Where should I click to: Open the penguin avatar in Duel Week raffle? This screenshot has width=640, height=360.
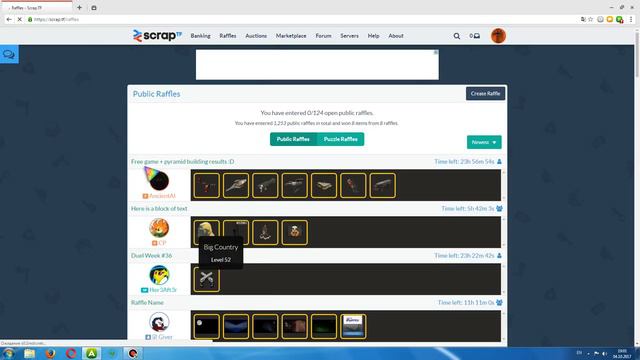[159, 275]
